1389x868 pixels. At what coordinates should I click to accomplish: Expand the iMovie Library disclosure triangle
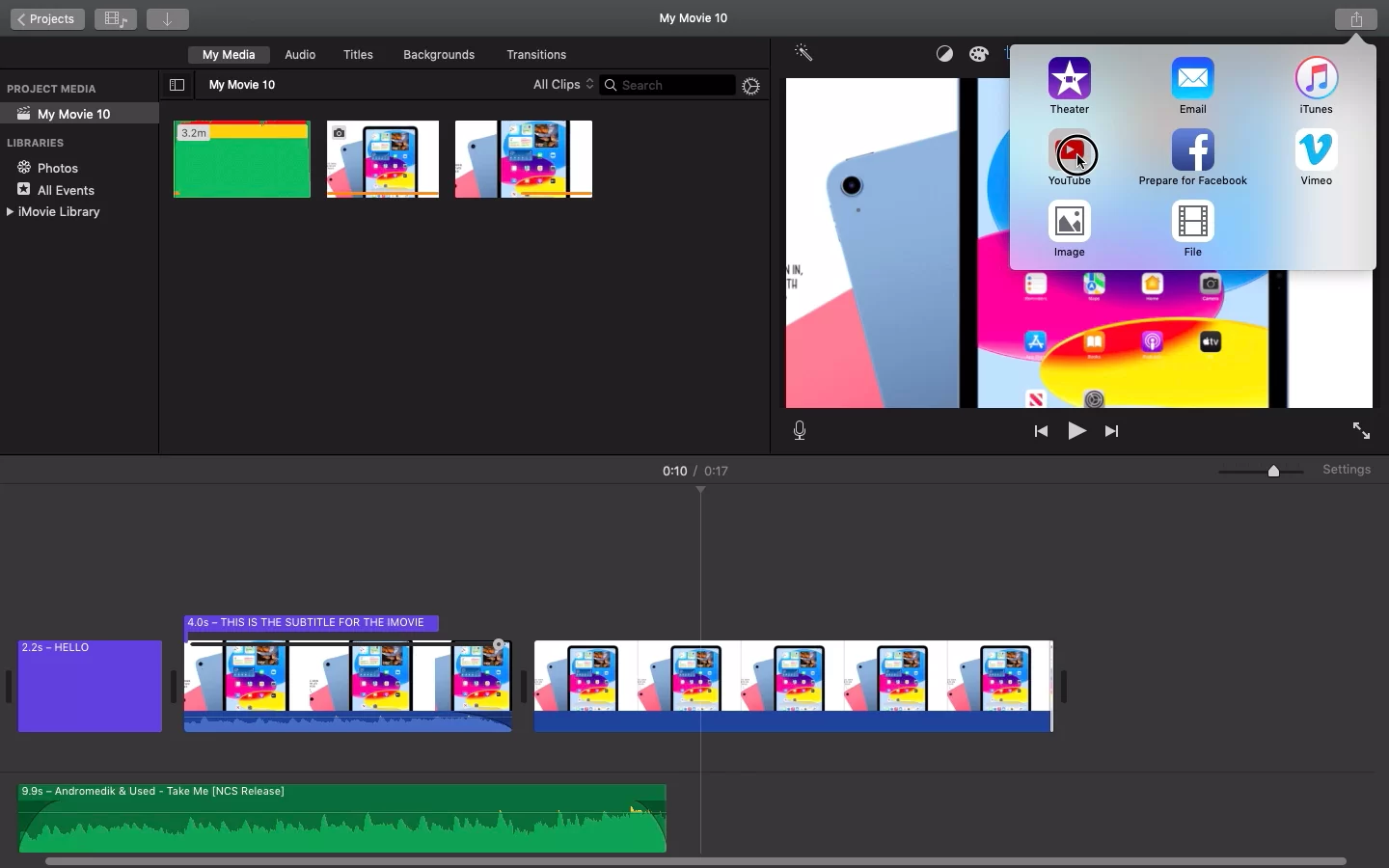tap(10, 212)
